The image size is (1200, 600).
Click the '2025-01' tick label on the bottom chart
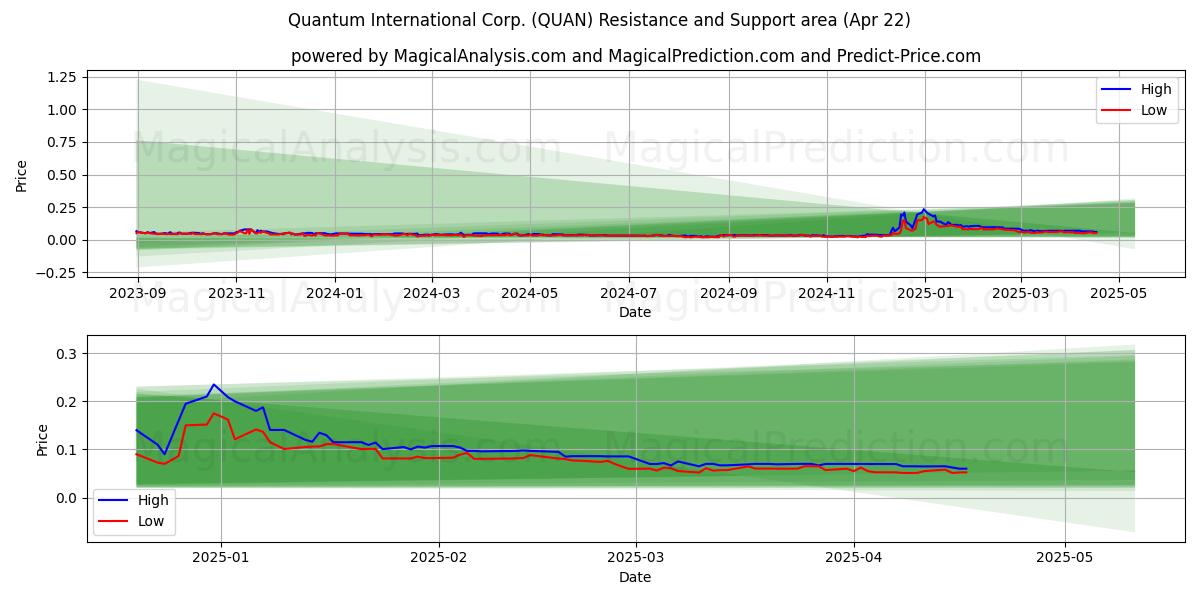coord(221,557)
